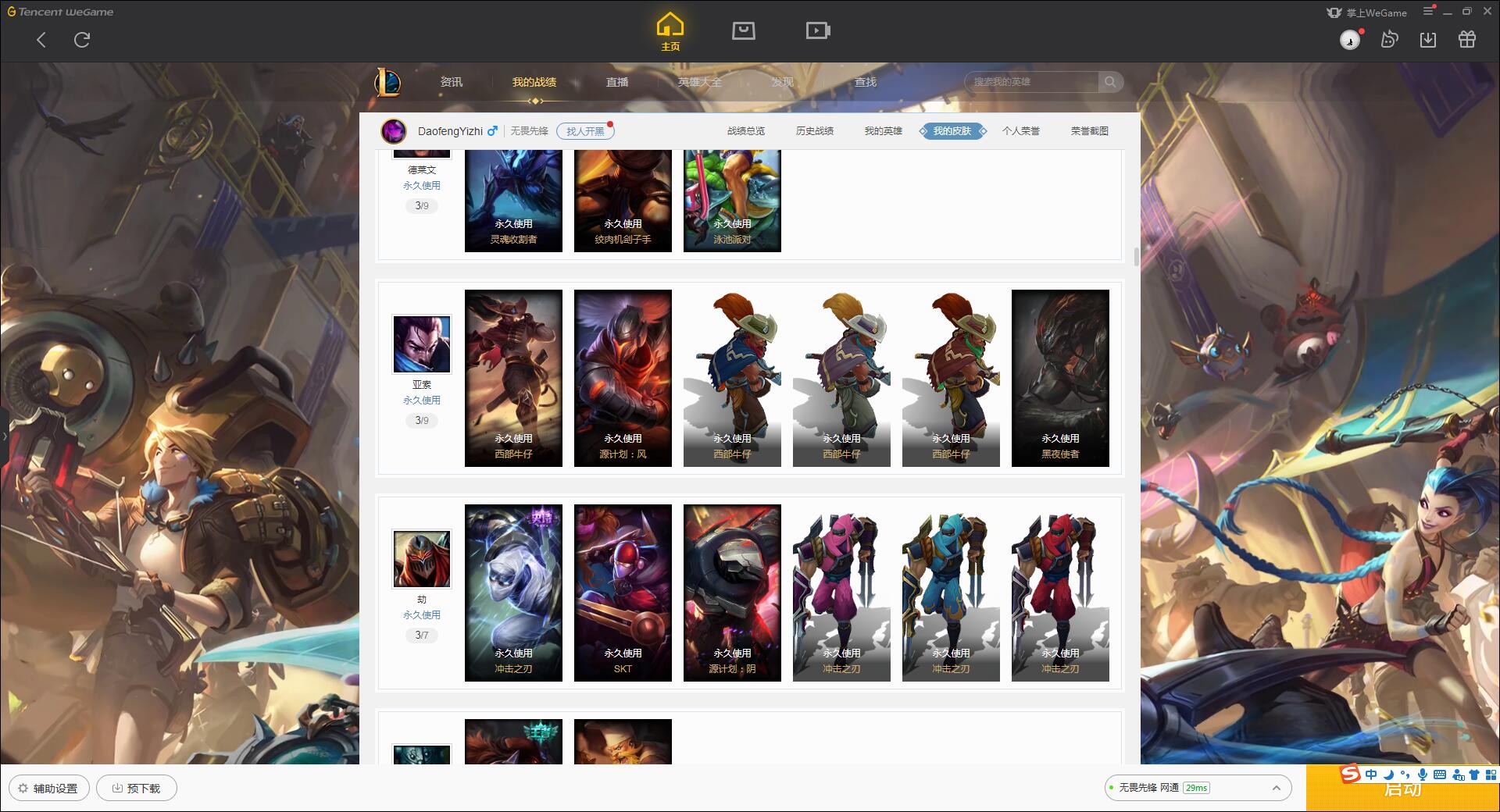Click the Tencent WeGame title logo
Screen dimensions: 1500x812
60,12
